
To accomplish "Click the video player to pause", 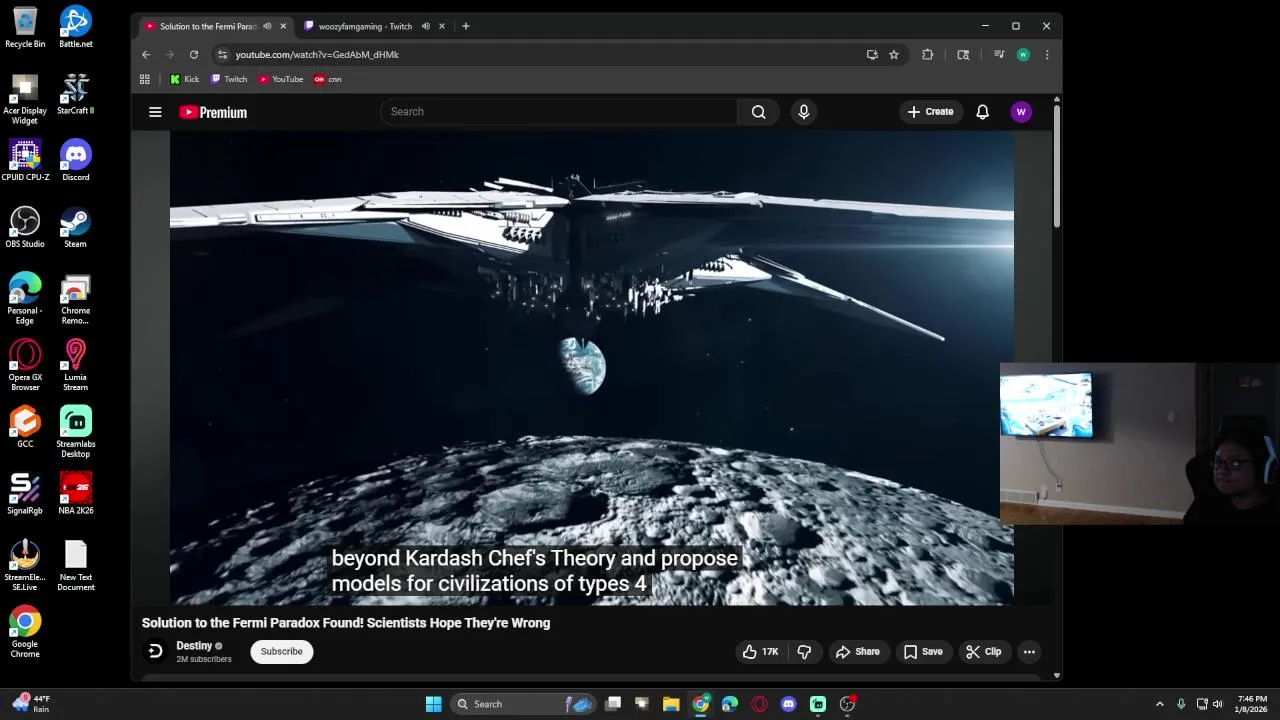I will click(x=591, y=368).
